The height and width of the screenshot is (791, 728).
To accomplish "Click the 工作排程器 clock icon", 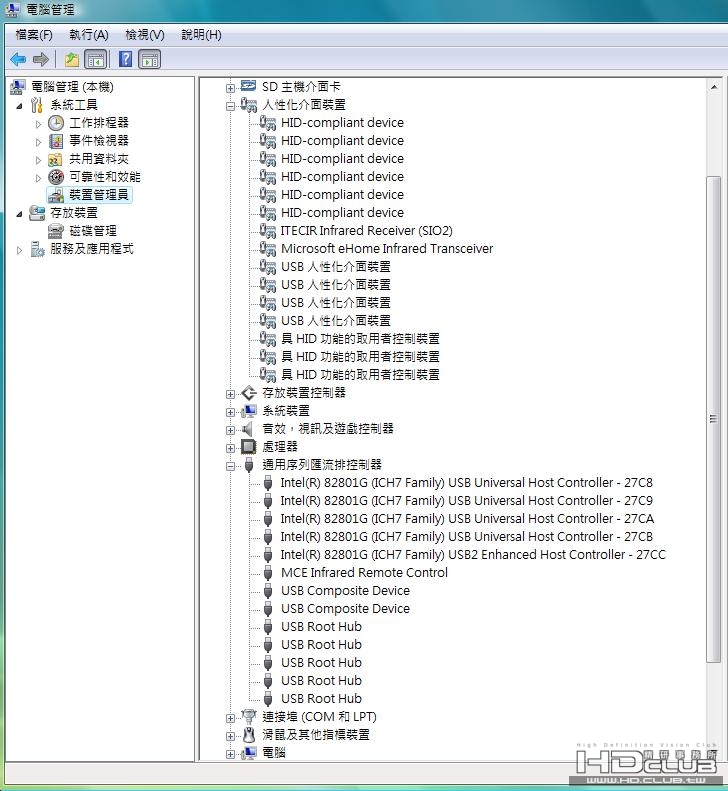I will pos(56,123).
